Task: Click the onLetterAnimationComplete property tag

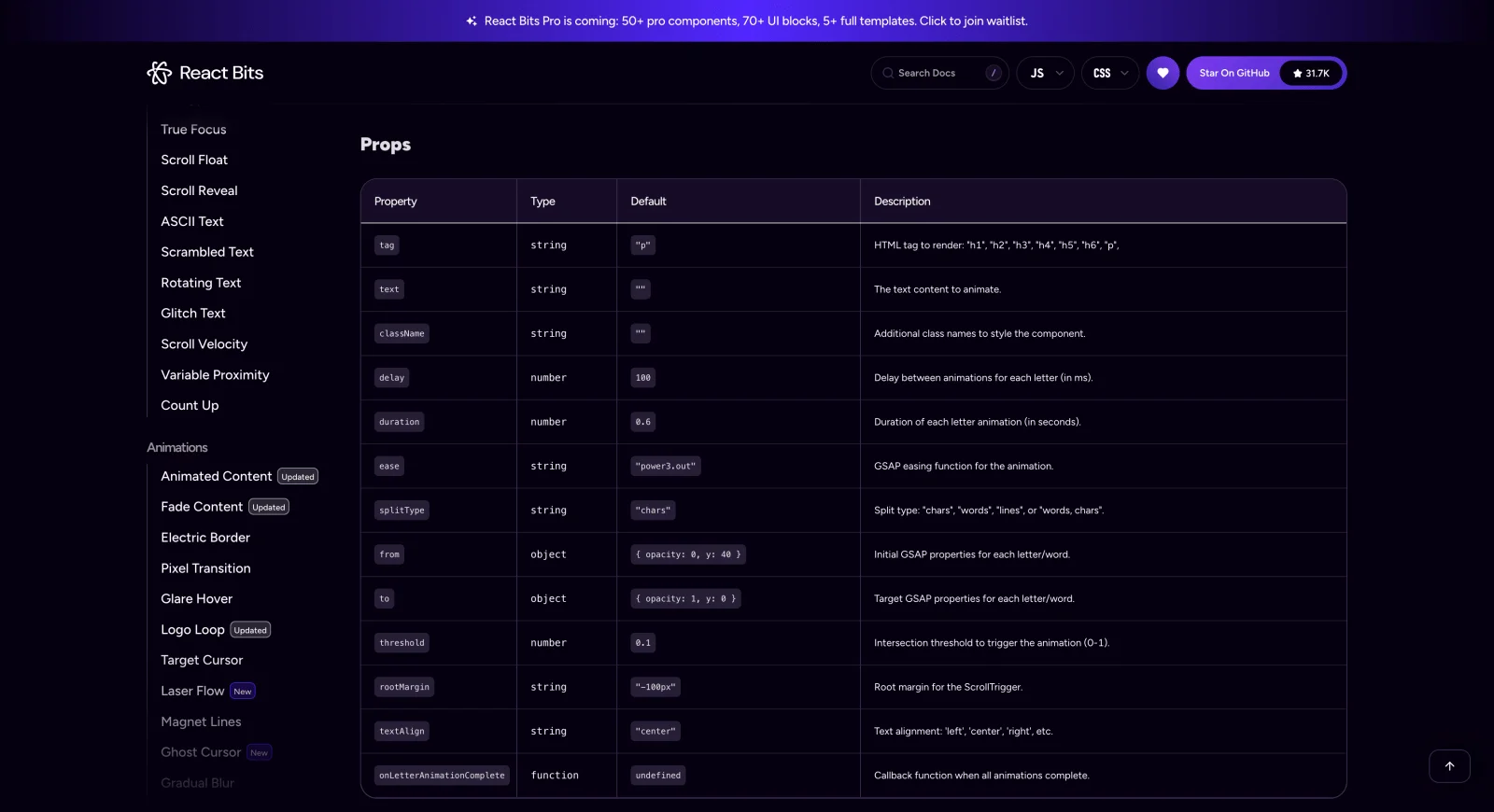Action: 442,776
